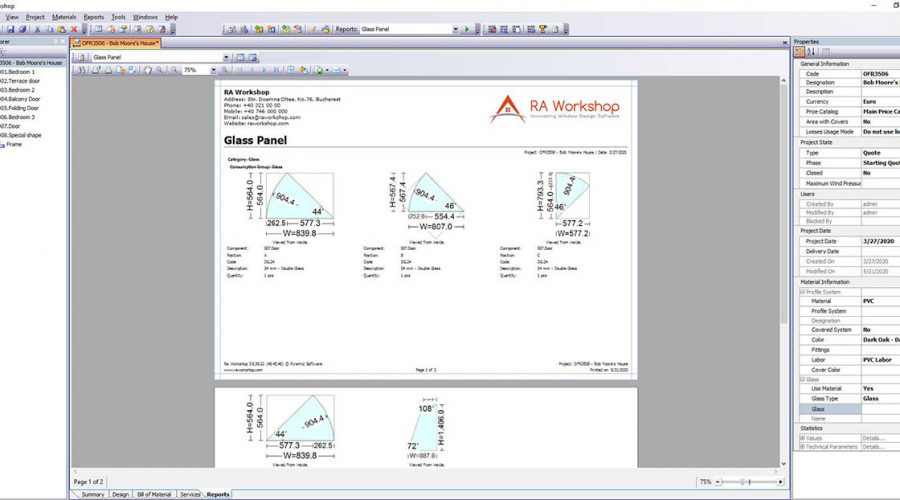Viewport: 900px width, 500px height.
Task: Select 04.Balcony Door in the explorer tree
Action: (20, 99)
